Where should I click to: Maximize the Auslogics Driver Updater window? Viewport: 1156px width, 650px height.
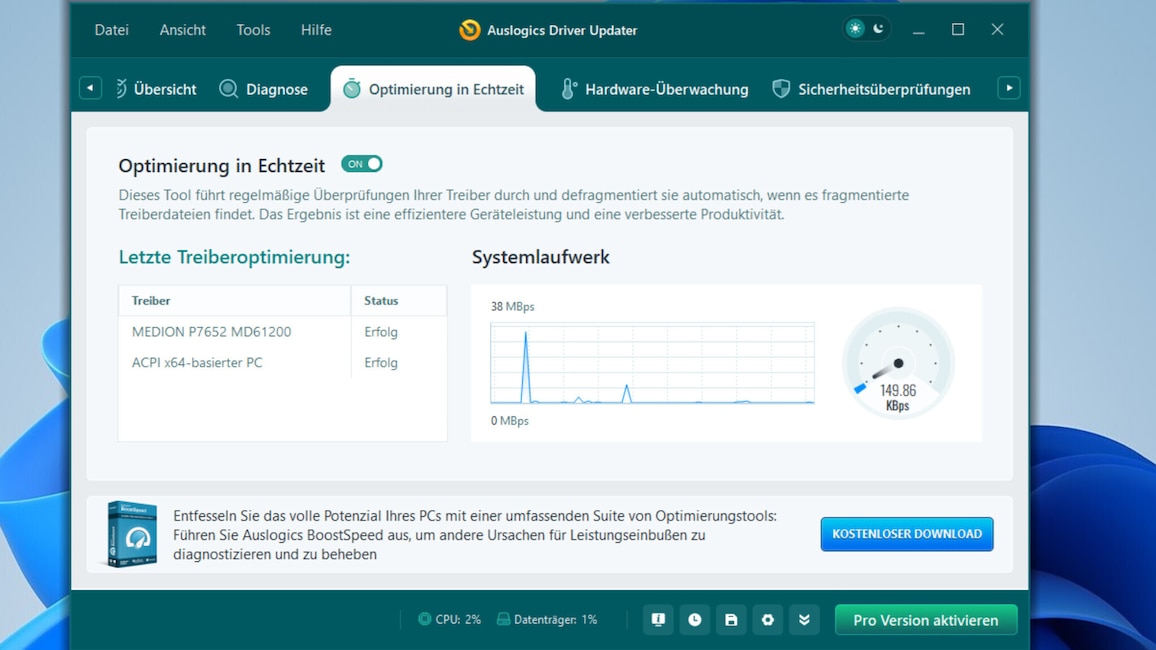pyautogui.click(x=958, y=29)
